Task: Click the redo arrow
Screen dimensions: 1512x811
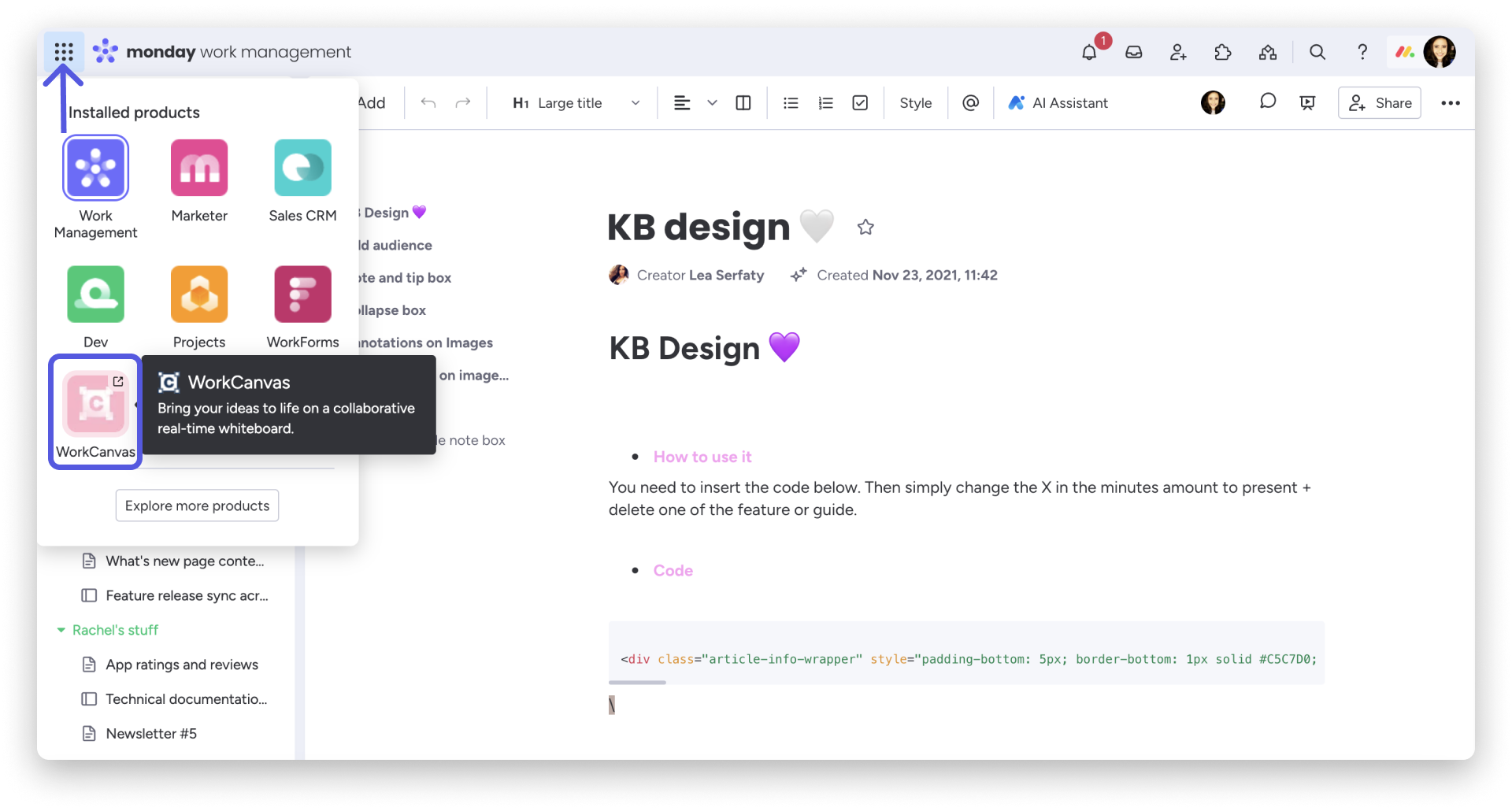Action: click(x=463, y=103)
